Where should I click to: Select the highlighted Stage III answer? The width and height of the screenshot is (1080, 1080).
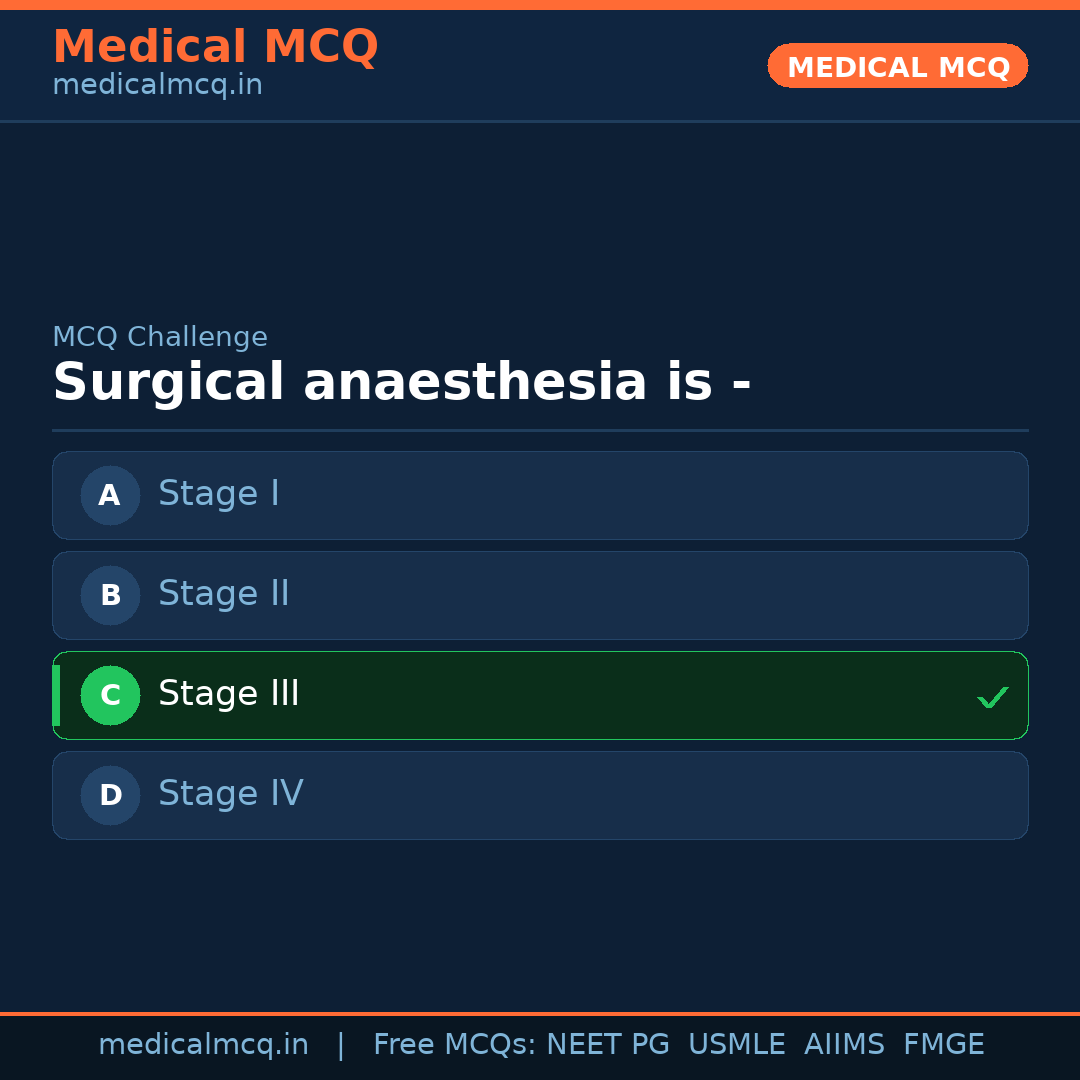(540, 695)
